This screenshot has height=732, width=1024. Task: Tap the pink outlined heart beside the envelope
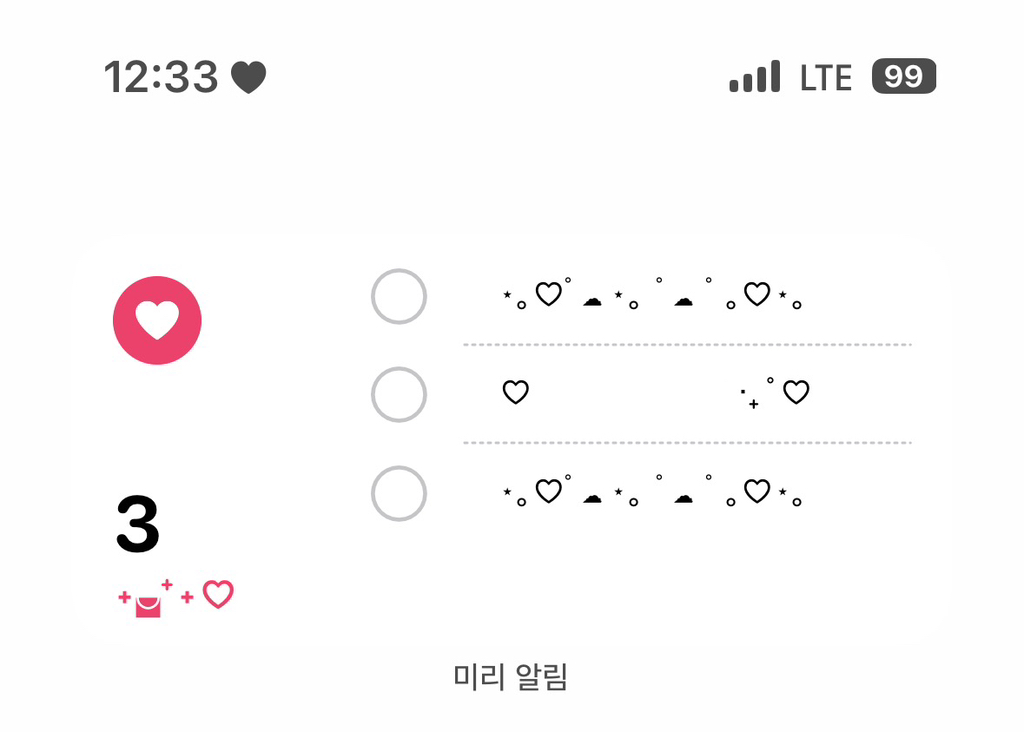[x=218, y=595]
